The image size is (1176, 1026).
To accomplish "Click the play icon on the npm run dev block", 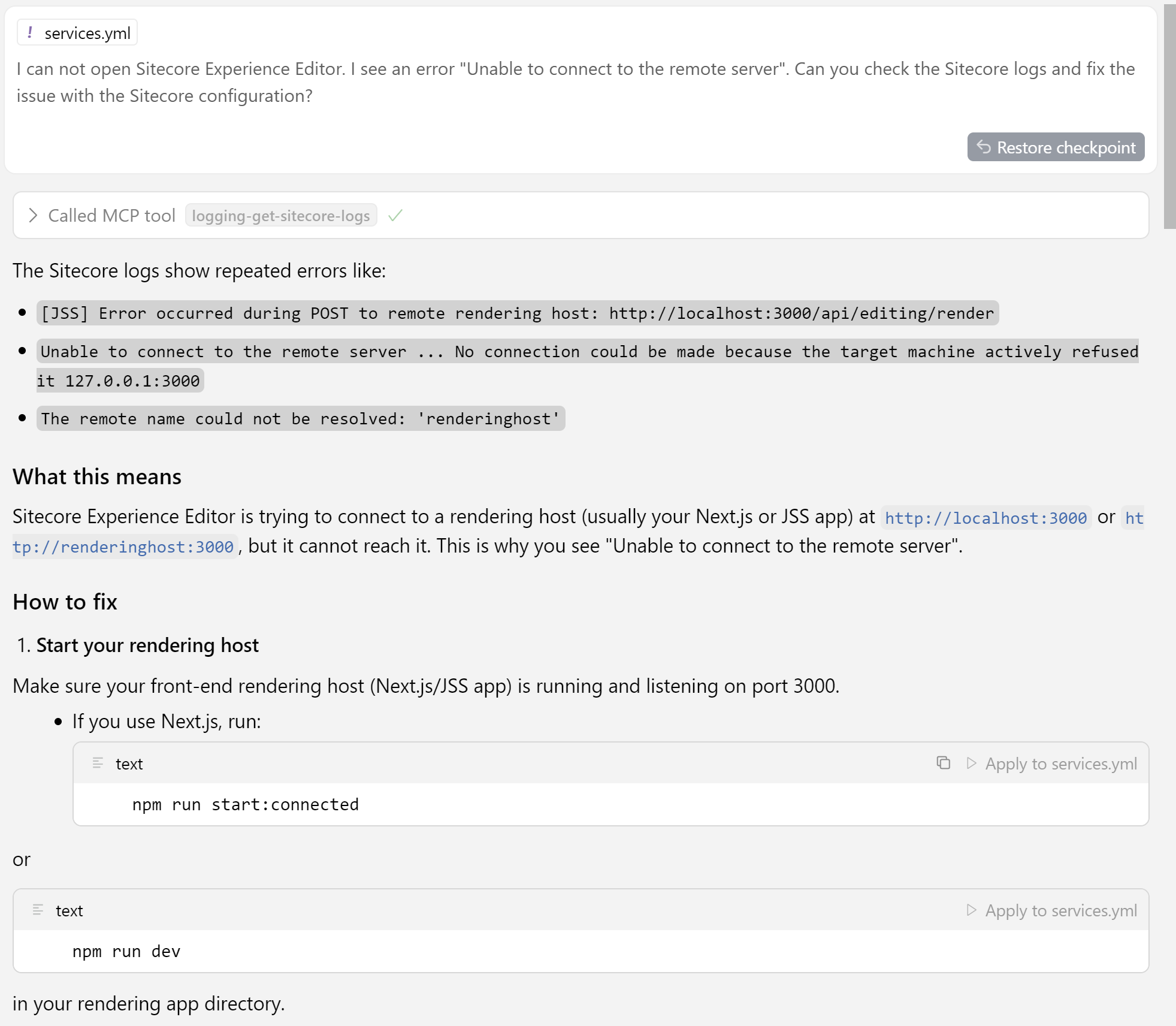I will click(x=972, y=910).
